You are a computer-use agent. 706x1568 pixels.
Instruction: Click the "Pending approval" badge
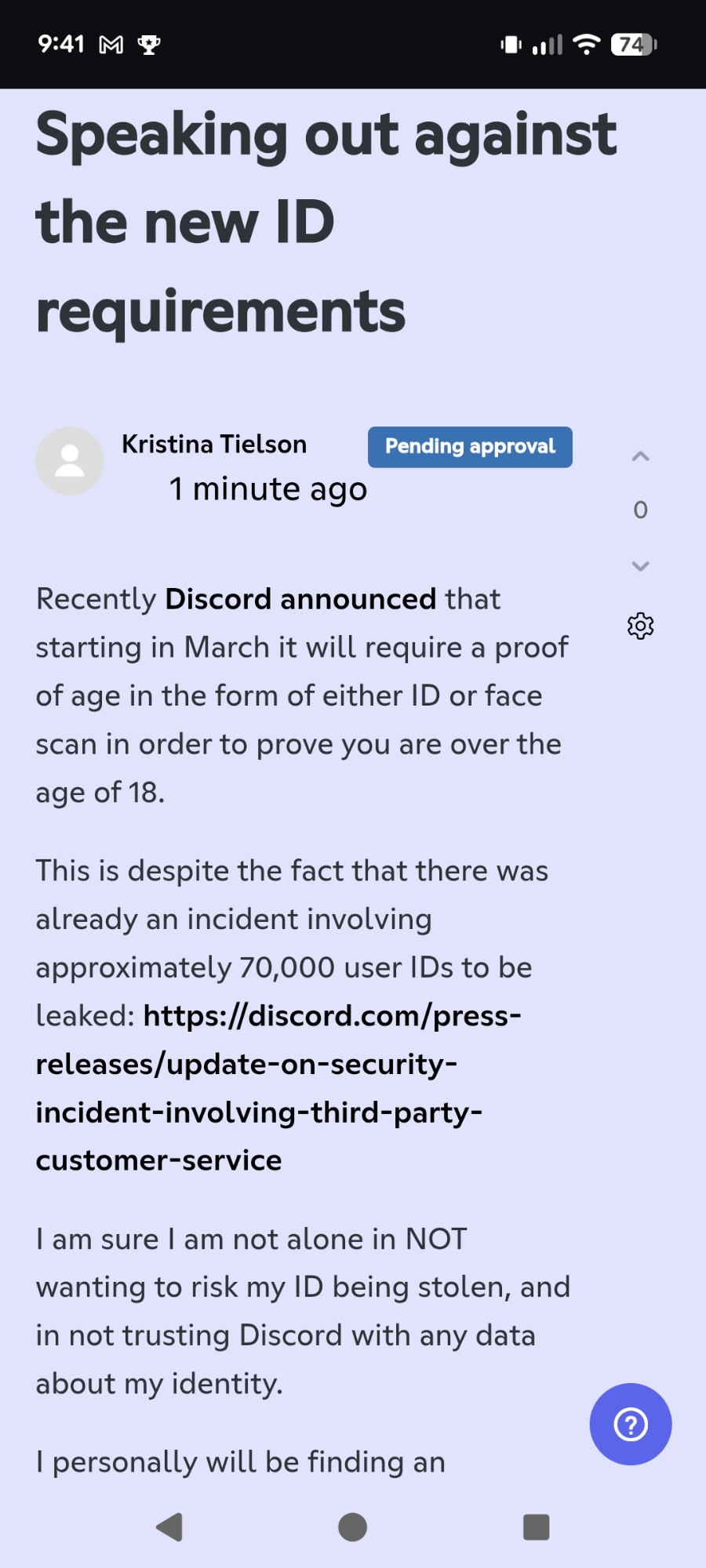[x=470, y=447]
